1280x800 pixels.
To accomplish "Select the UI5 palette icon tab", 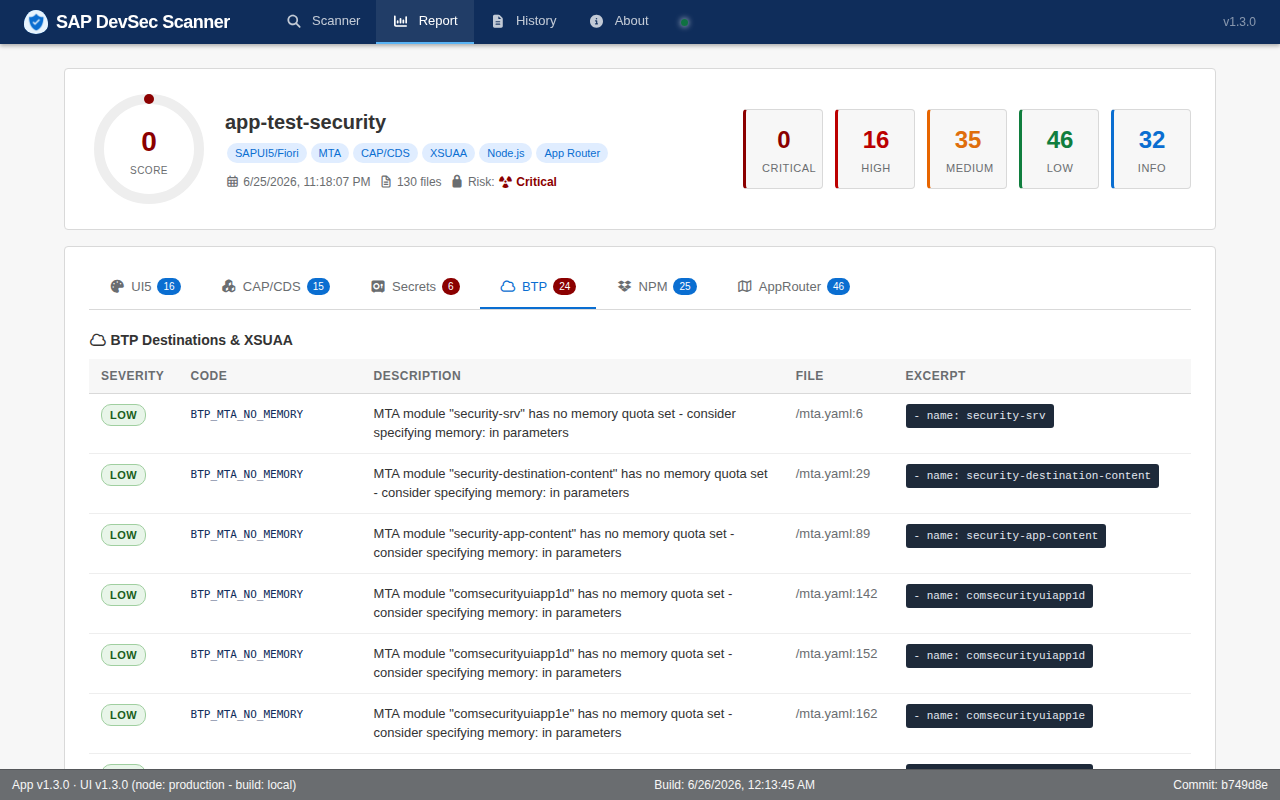I will point(117,287).
